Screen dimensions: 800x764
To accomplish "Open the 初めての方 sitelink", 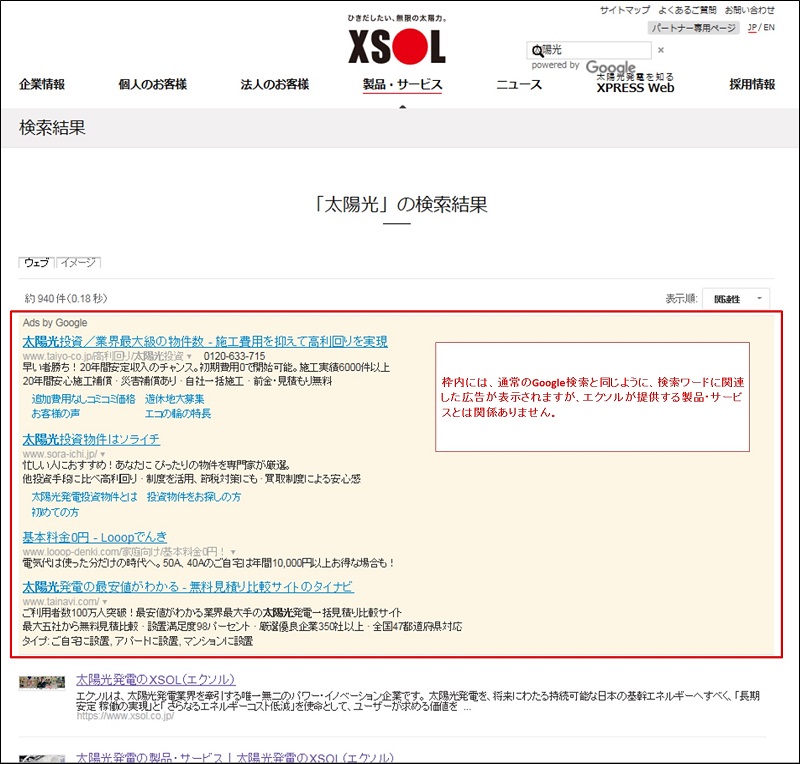I will tap(55, 512).
